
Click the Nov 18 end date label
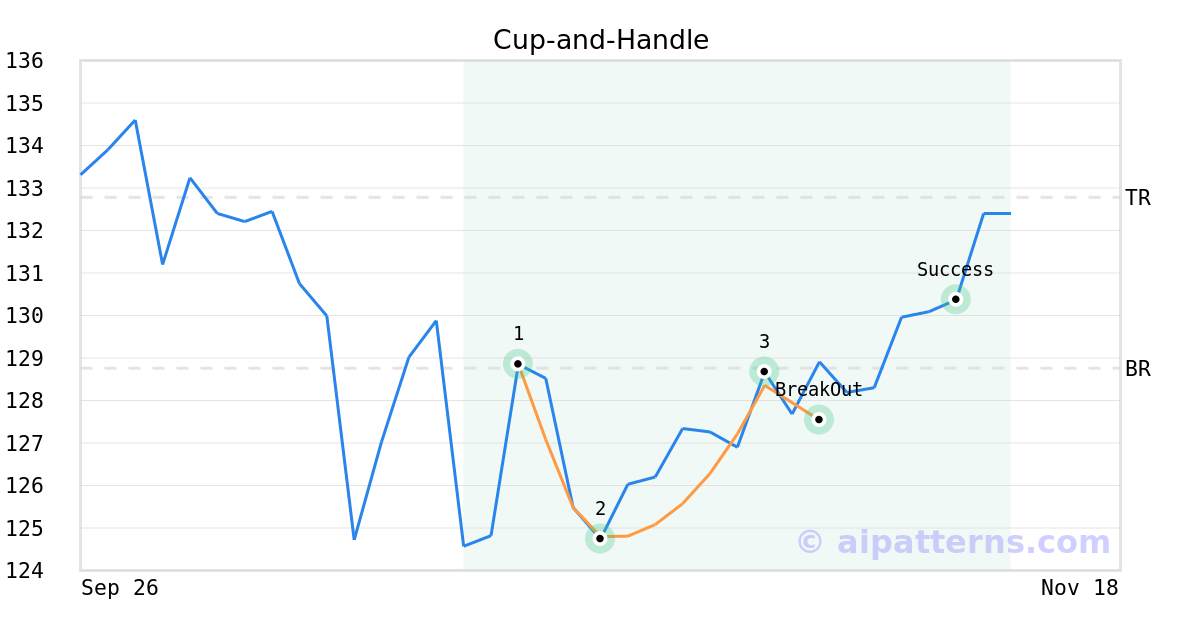point(1079,588)
